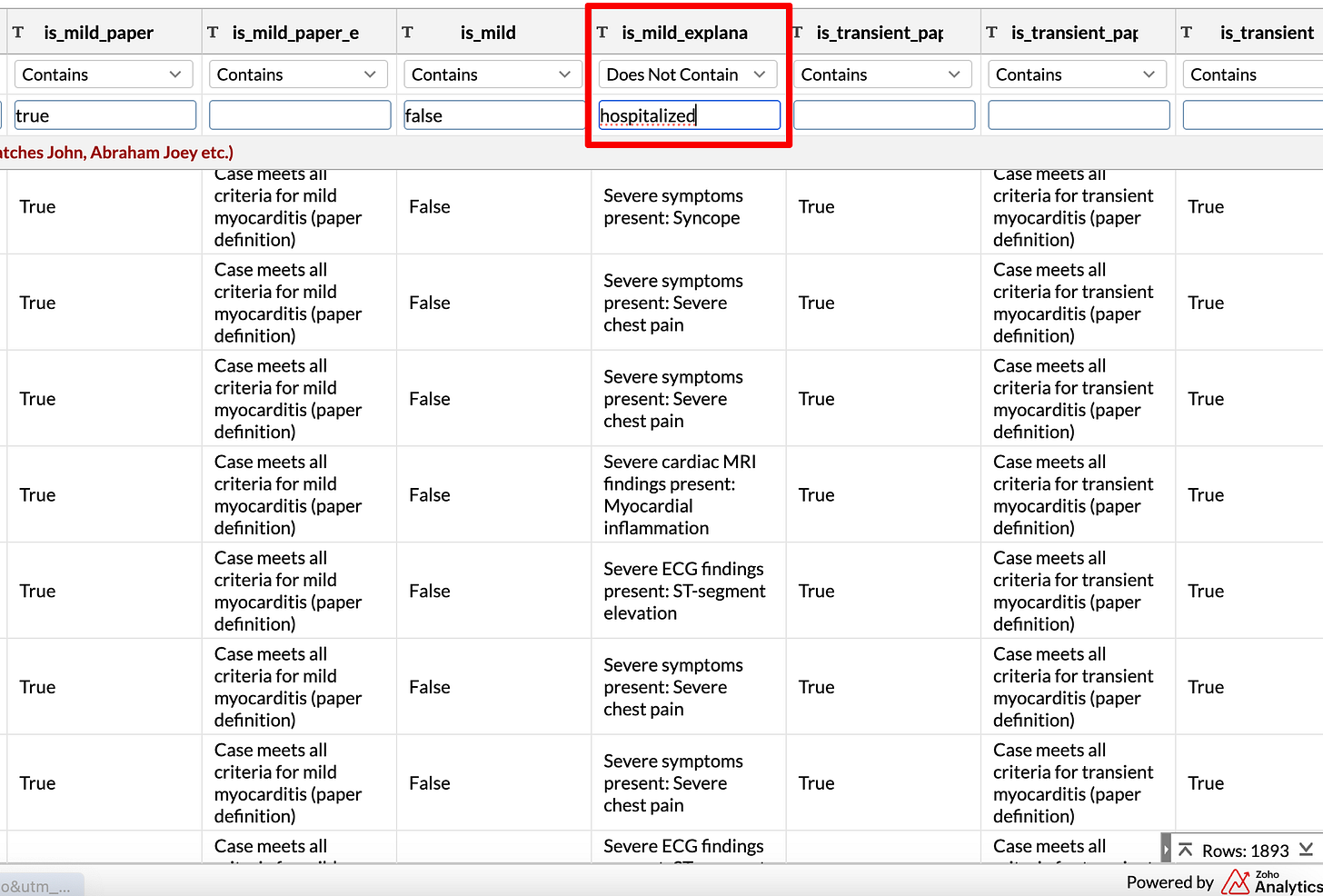
Task: Select 'Severe symptoms present: Syncope' cell
Action: [x=688, y=206]
